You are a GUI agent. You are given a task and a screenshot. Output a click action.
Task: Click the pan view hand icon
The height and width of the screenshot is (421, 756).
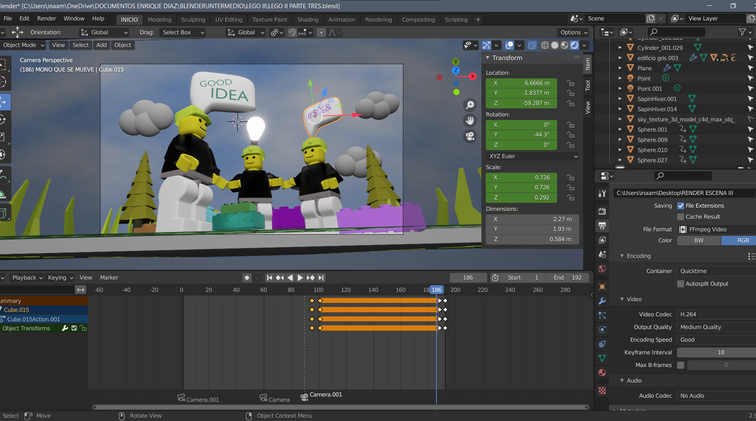[x=470, y=121]
